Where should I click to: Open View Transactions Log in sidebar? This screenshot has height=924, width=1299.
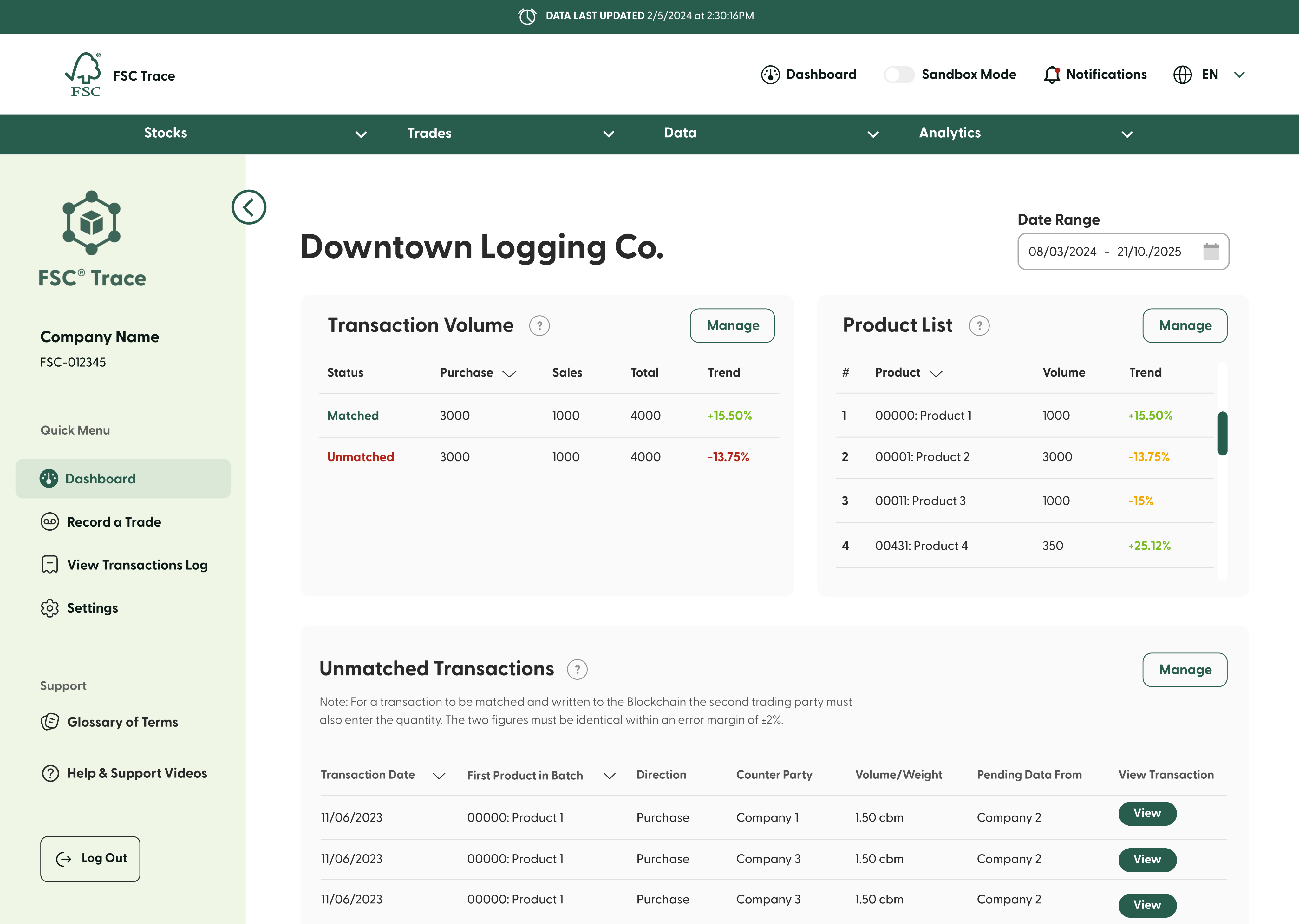coord(137,564)
